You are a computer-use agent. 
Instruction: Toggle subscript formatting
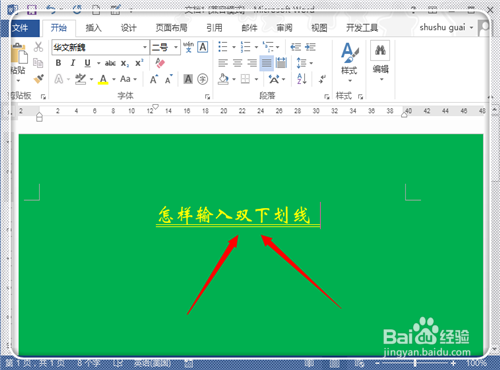[125, 63]
